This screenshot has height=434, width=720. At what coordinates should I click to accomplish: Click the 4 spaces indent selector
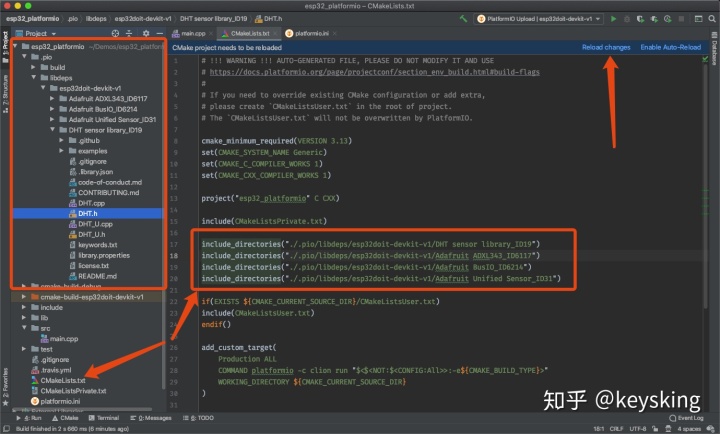pyautogui.click(x=689, y=429)
